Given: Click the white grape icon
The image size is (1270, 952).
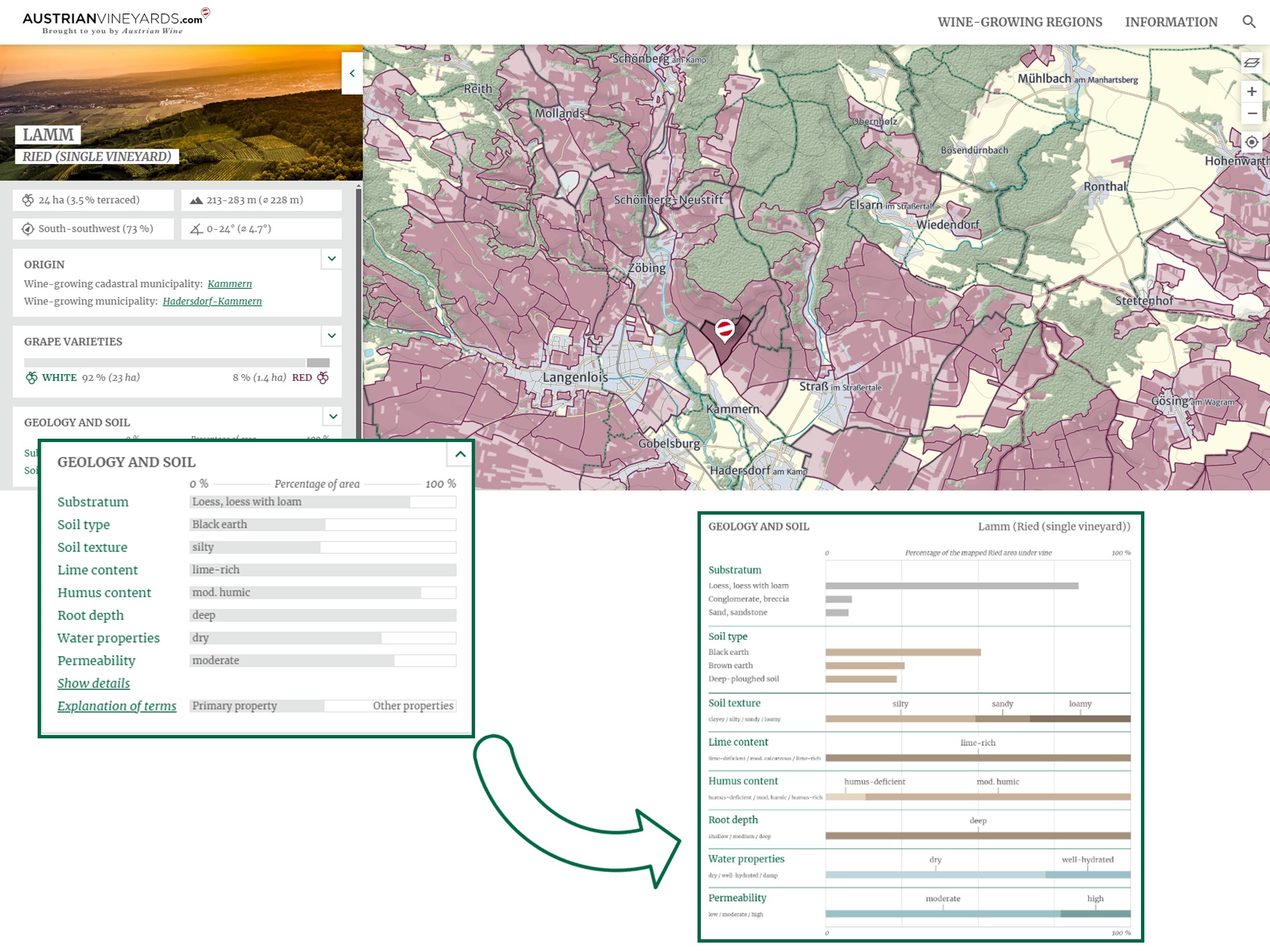Looking at the screenshot, I should click(x=32, y=378).
